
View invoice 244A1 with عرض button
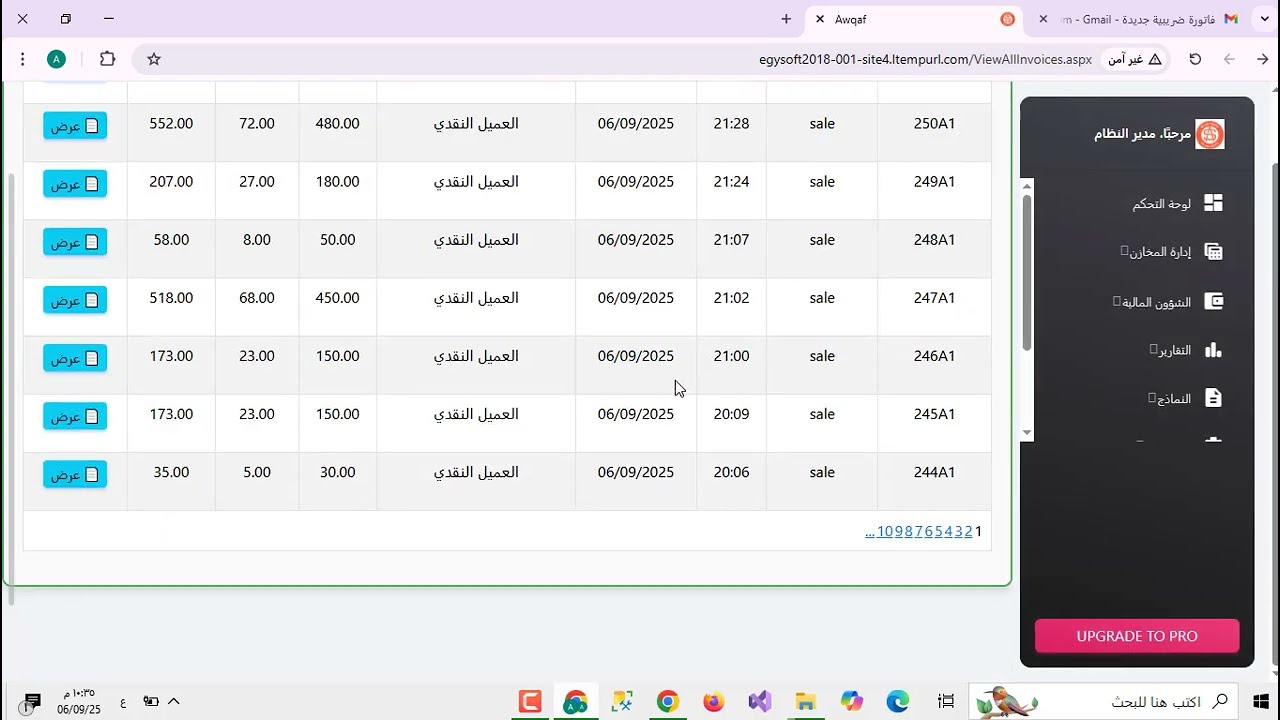(x=75, y=474)
